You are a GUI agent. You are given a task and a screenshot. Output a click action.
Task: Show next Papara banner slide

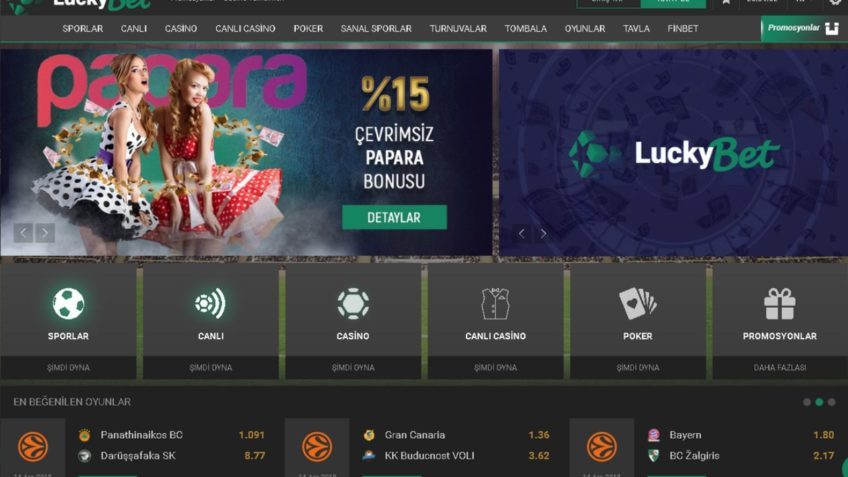click(45, 233)
